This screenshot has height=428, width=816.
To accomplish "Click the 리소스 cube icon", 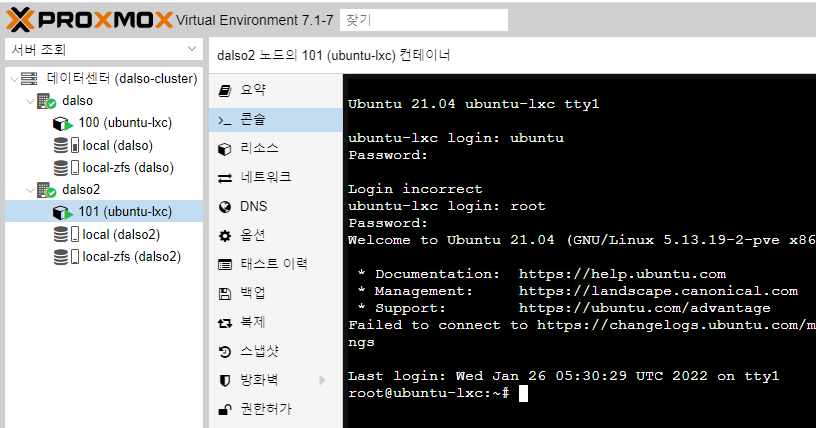I will click(x=225, y=149).
